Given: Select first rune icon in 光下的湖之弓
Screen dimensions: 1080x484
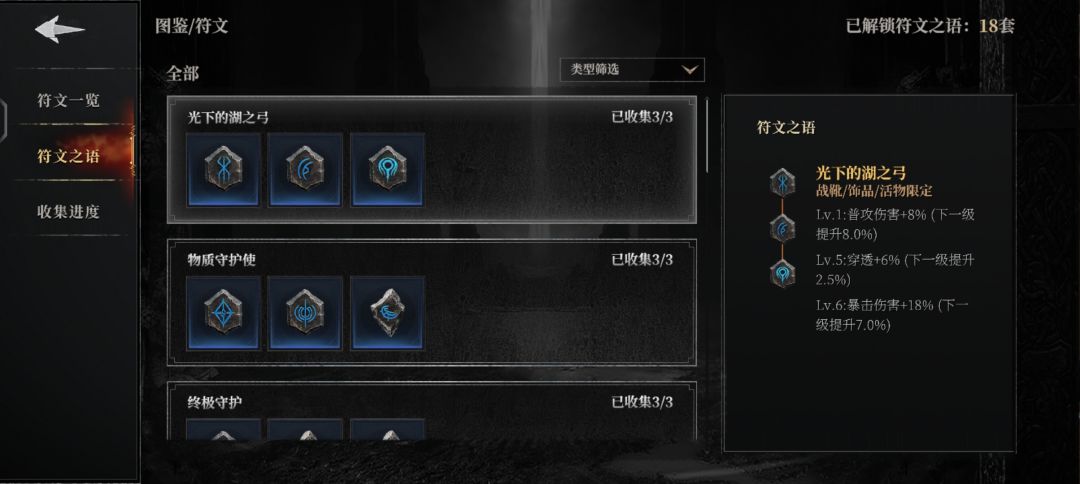Looking at the screenshot, I should (224, 169).
